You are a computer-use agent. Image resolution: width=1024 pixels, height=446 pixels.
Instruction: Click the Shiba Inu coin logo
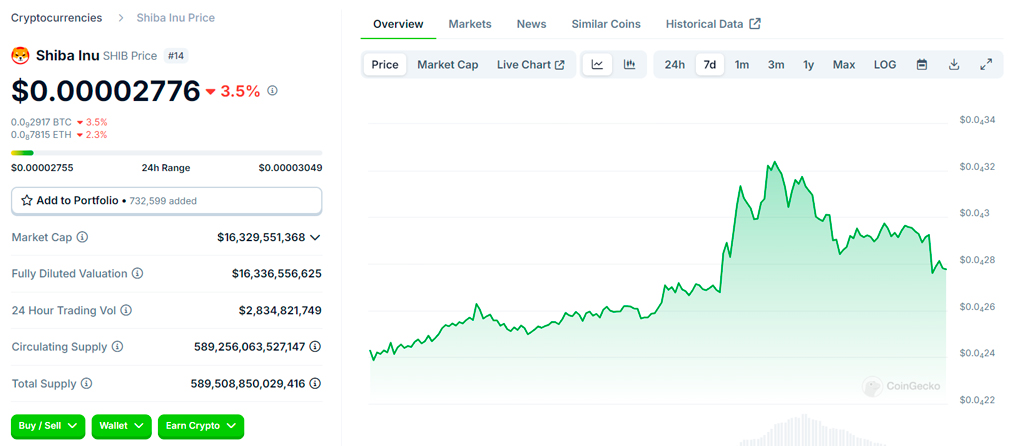[21, 56]
